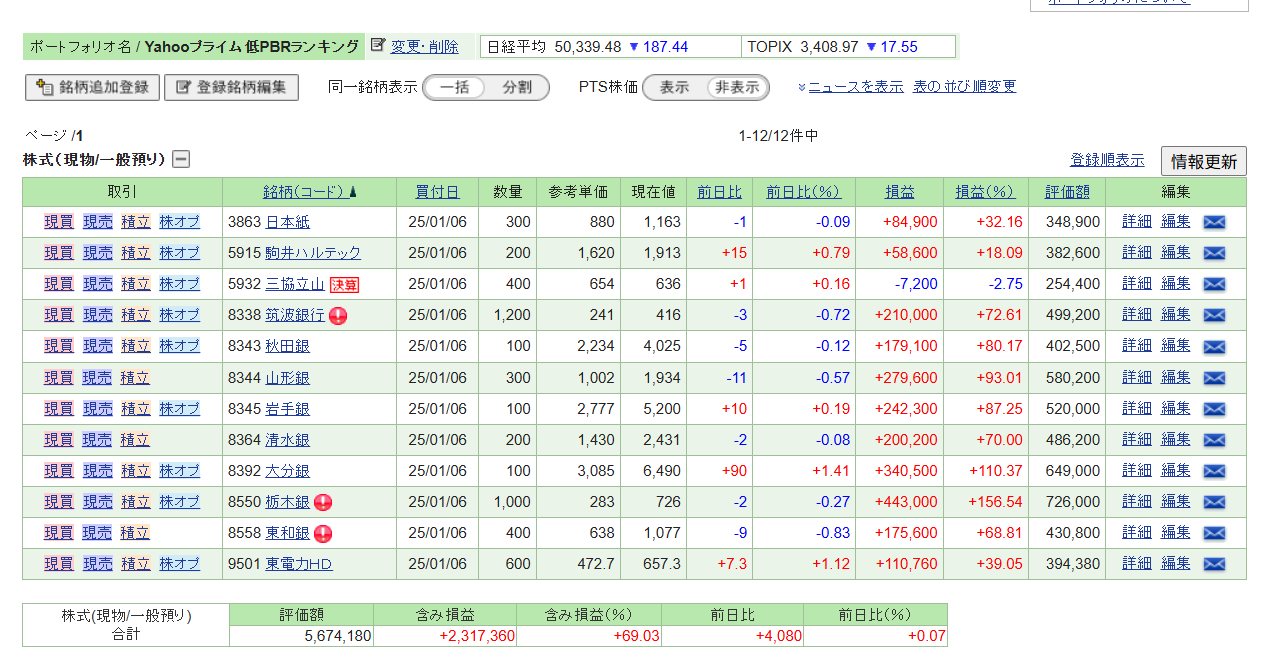Viewport: 1267px width, 657px height.
Task: Click the red alert icon beside 筑波銀行
Action: pos(338,315)
